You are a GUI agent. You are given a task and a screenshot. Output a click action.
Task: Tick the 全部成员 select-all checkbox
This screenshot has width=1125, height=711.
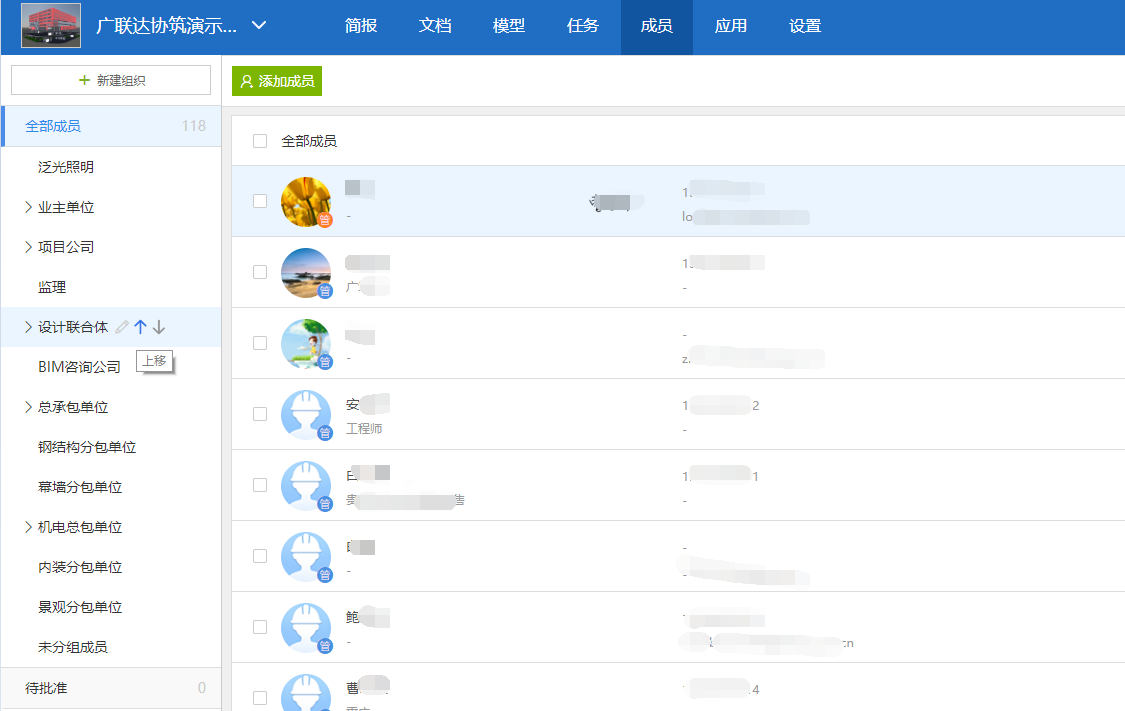260,141
